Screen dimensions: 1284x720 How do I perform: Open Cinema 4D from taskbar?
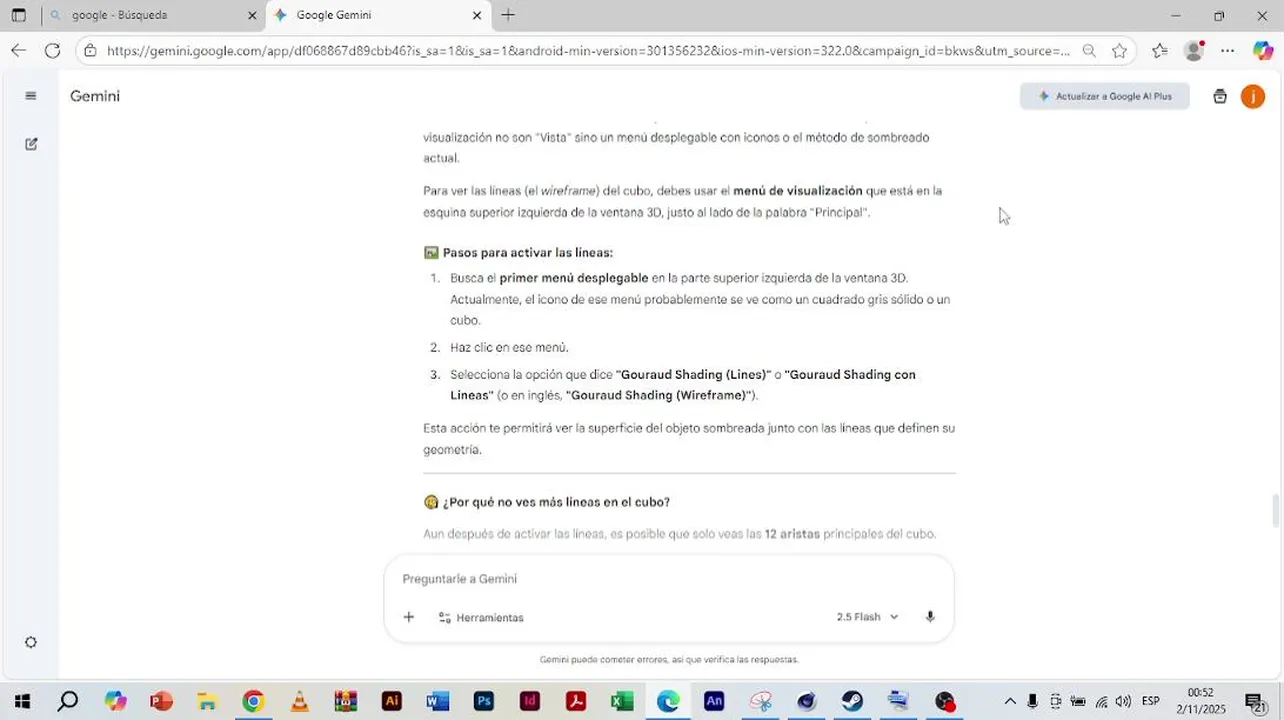click(x=806, y=702)
